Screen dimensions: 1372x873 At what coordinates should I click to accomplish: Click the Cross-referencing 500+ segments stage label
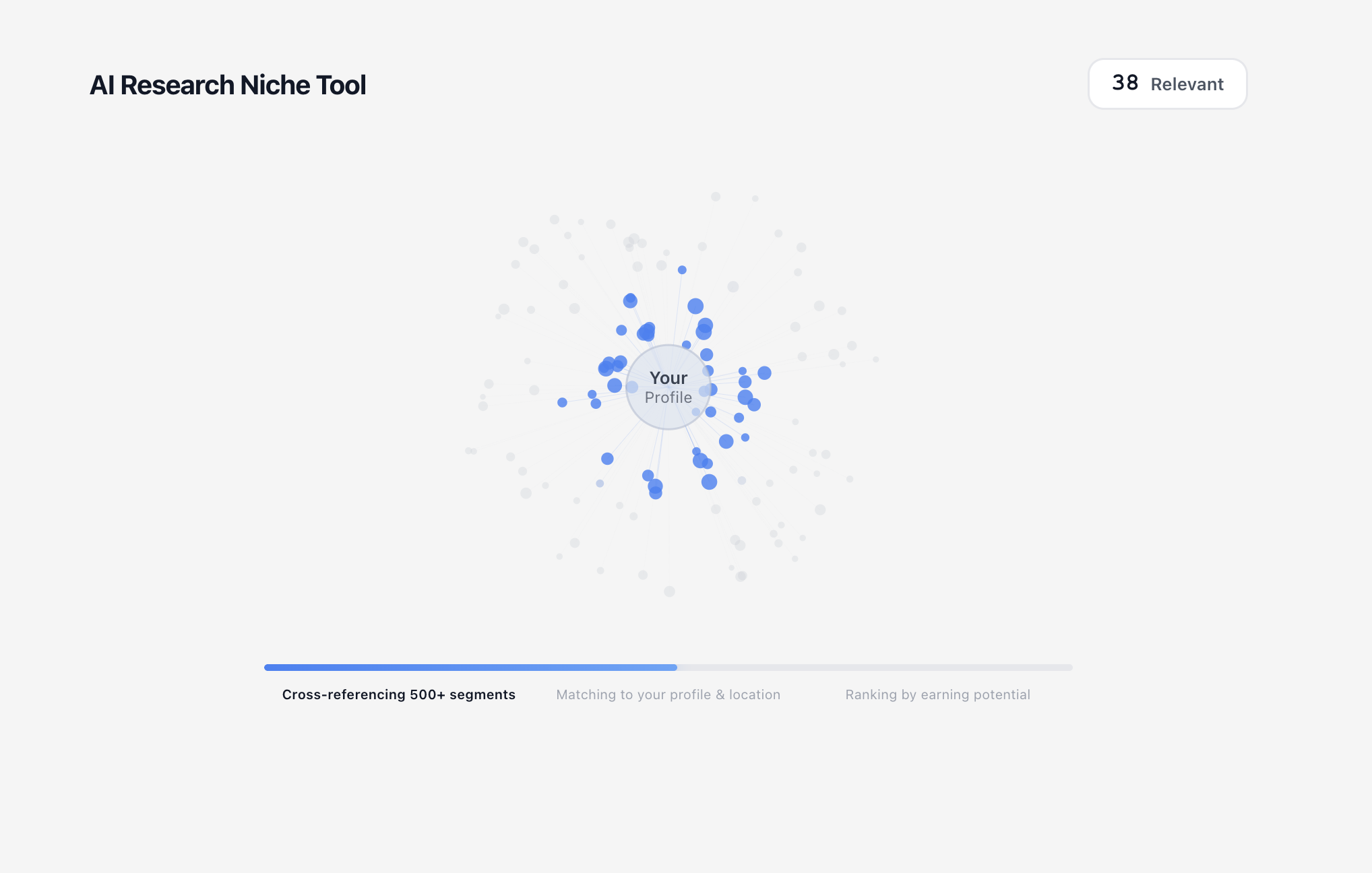(x=398, y=694)
